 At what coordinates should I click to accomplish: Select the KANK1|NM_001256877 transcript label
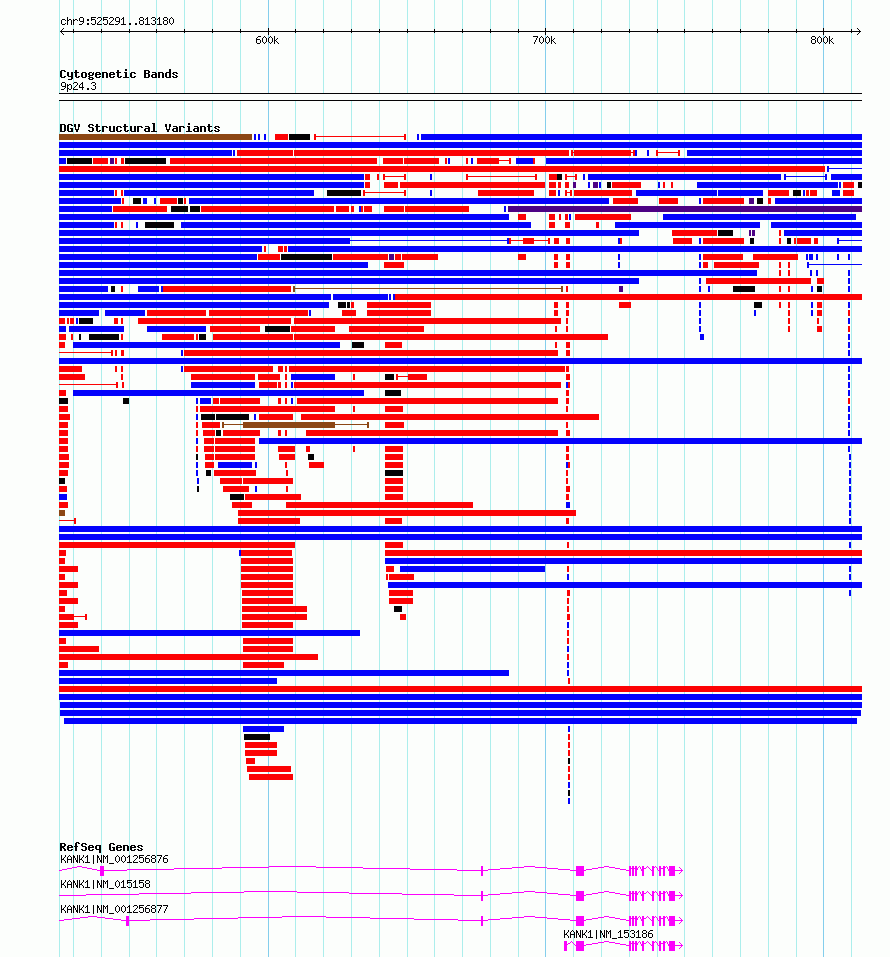click(114, 909)
